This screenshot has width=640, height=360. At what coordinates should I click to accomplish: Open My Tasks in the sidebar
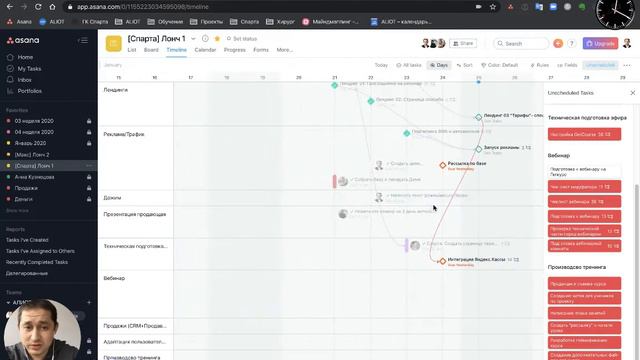[x=29, y=69]
